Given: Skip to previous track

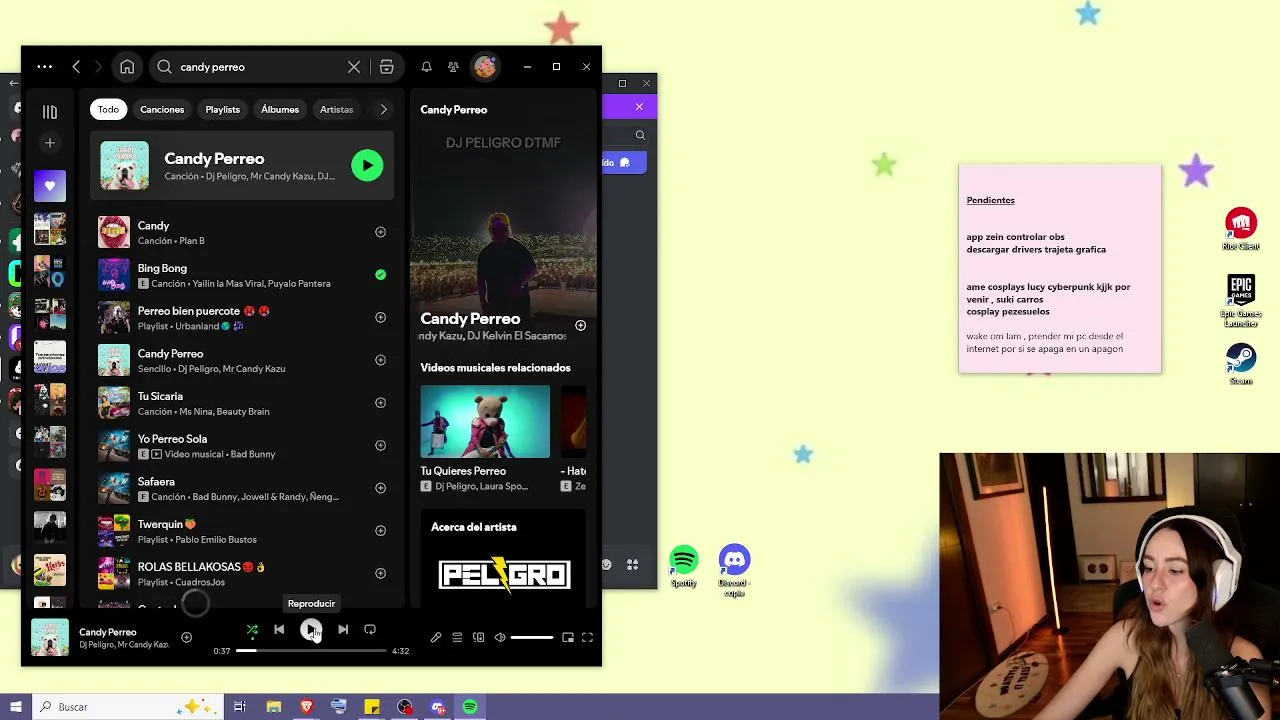Looking at the screenshot, I should pyautogui.click(x=279, y=629).
